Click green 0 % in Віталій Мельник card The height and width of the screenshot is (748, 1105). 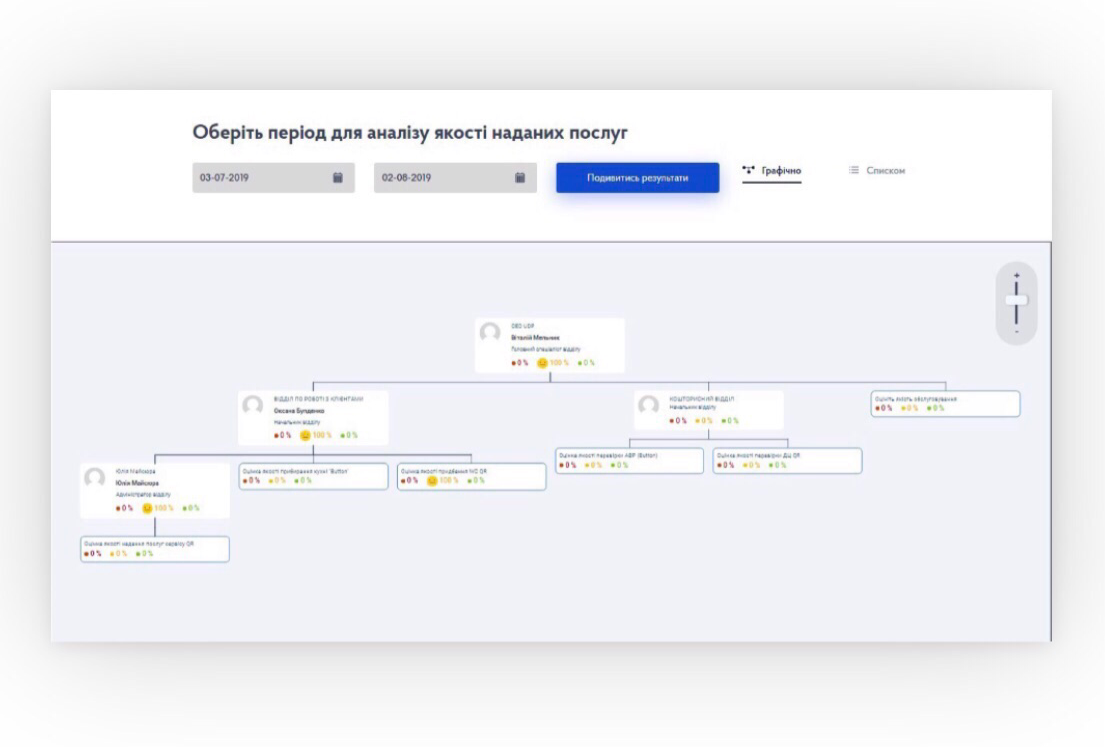(x=586, y=363)
